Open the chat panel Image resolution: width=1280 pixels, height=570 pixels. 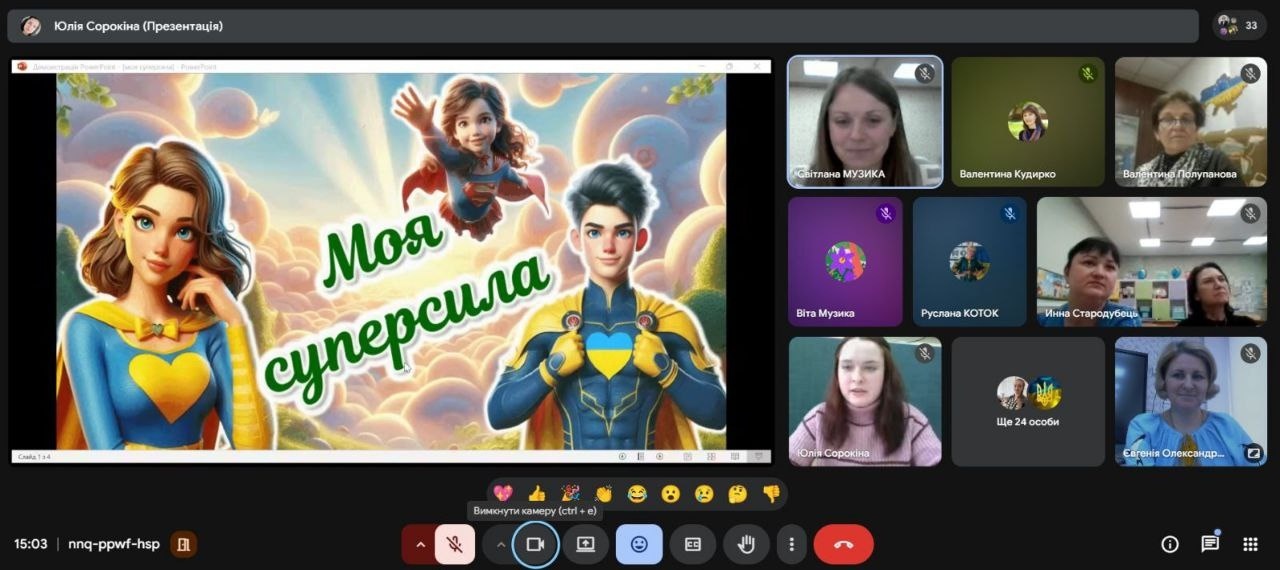tap(1210, 544)
